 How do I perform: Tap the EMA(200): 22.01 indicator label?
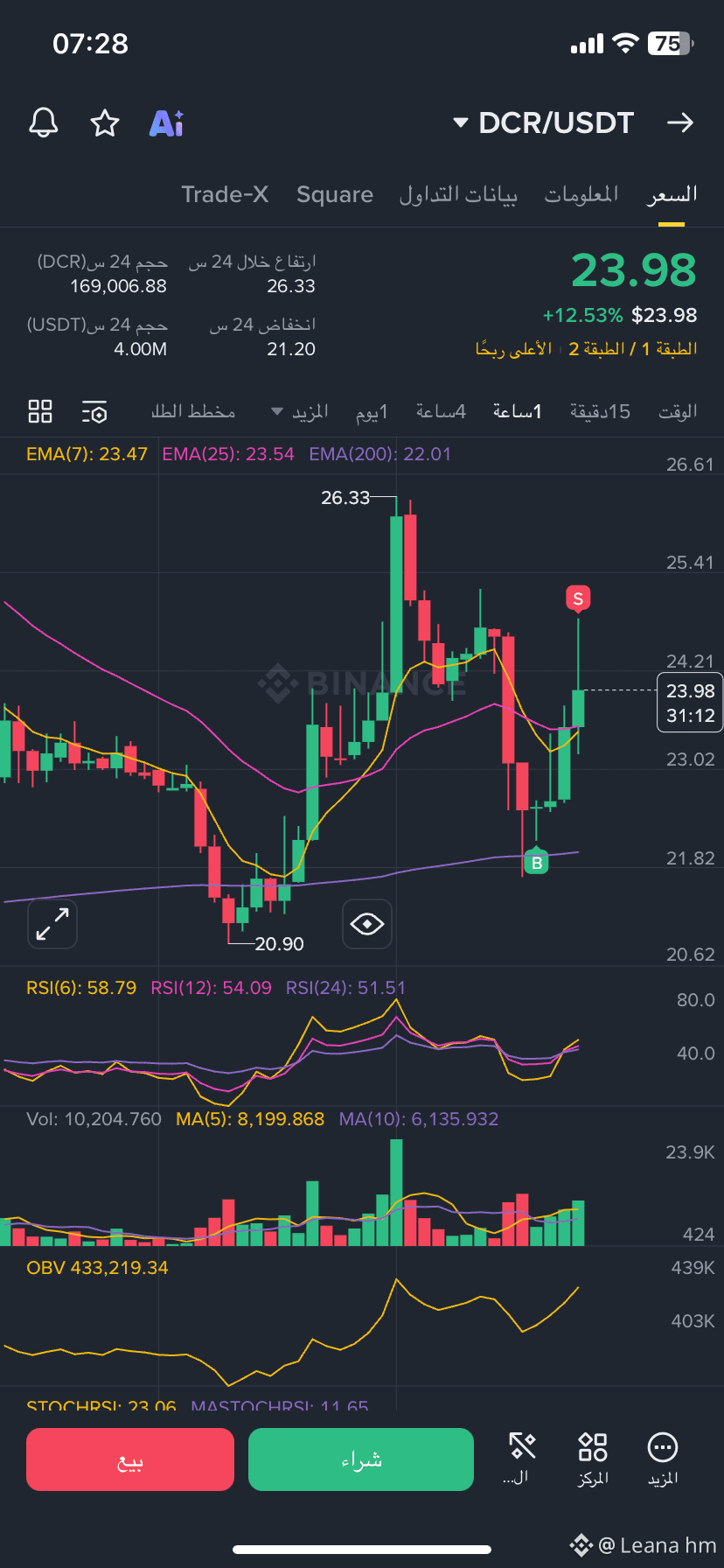pos(380,454)
